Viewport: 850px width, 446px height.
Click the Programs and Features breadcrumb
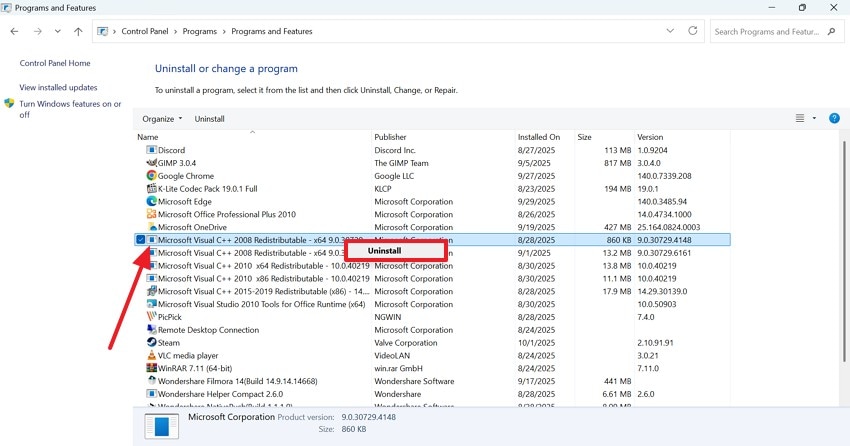272,31
